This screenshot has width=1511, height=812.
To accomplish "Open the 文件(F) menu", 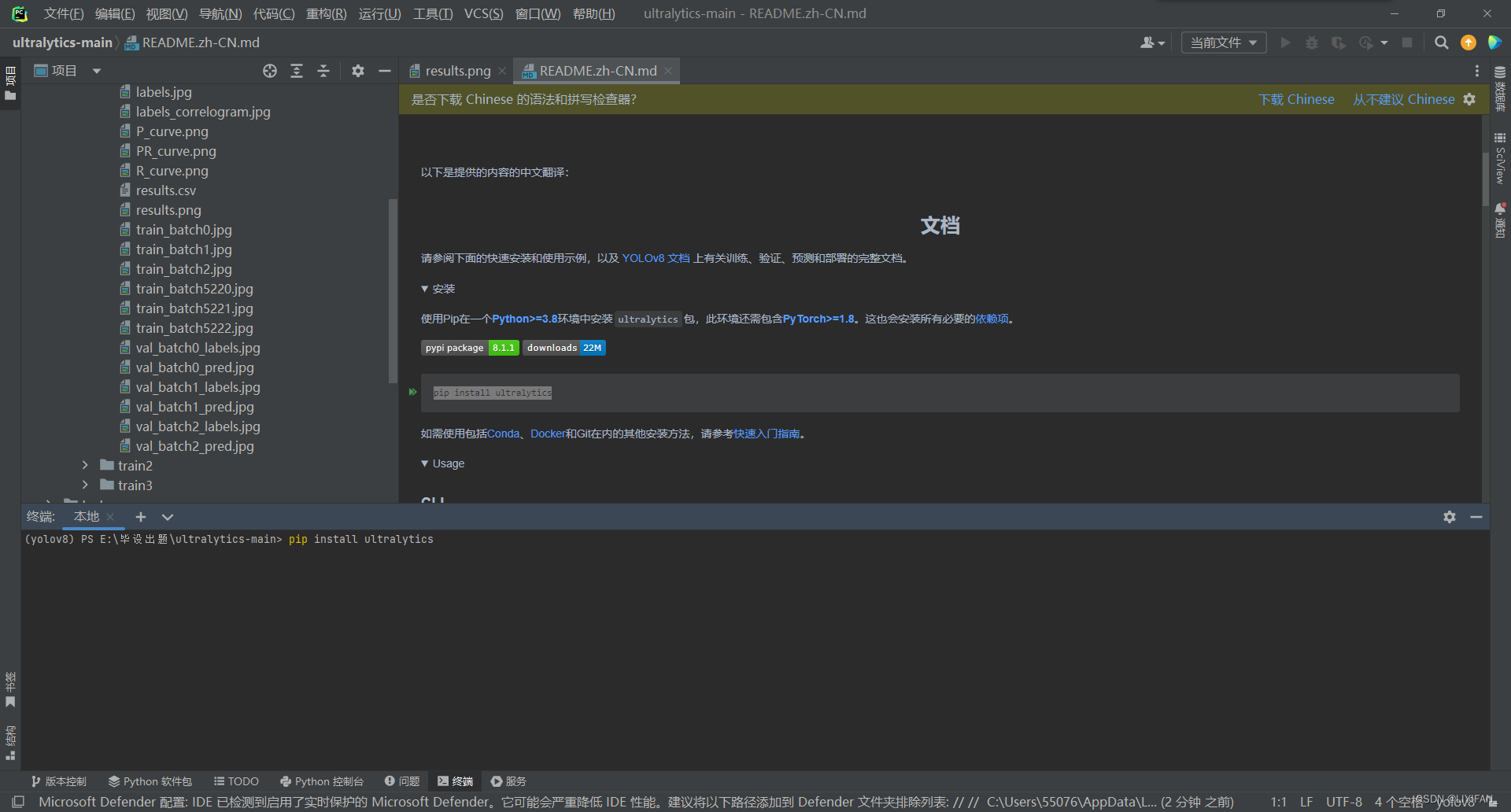I will tap(64, 13).
